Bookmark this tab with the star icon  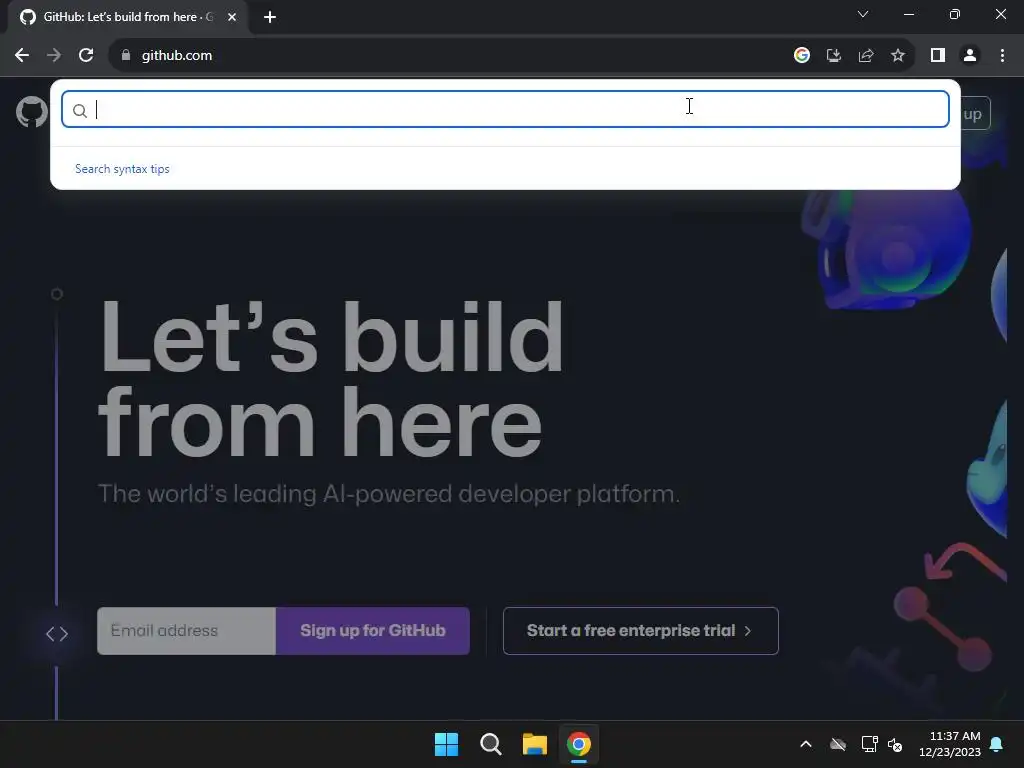(898, 56)
